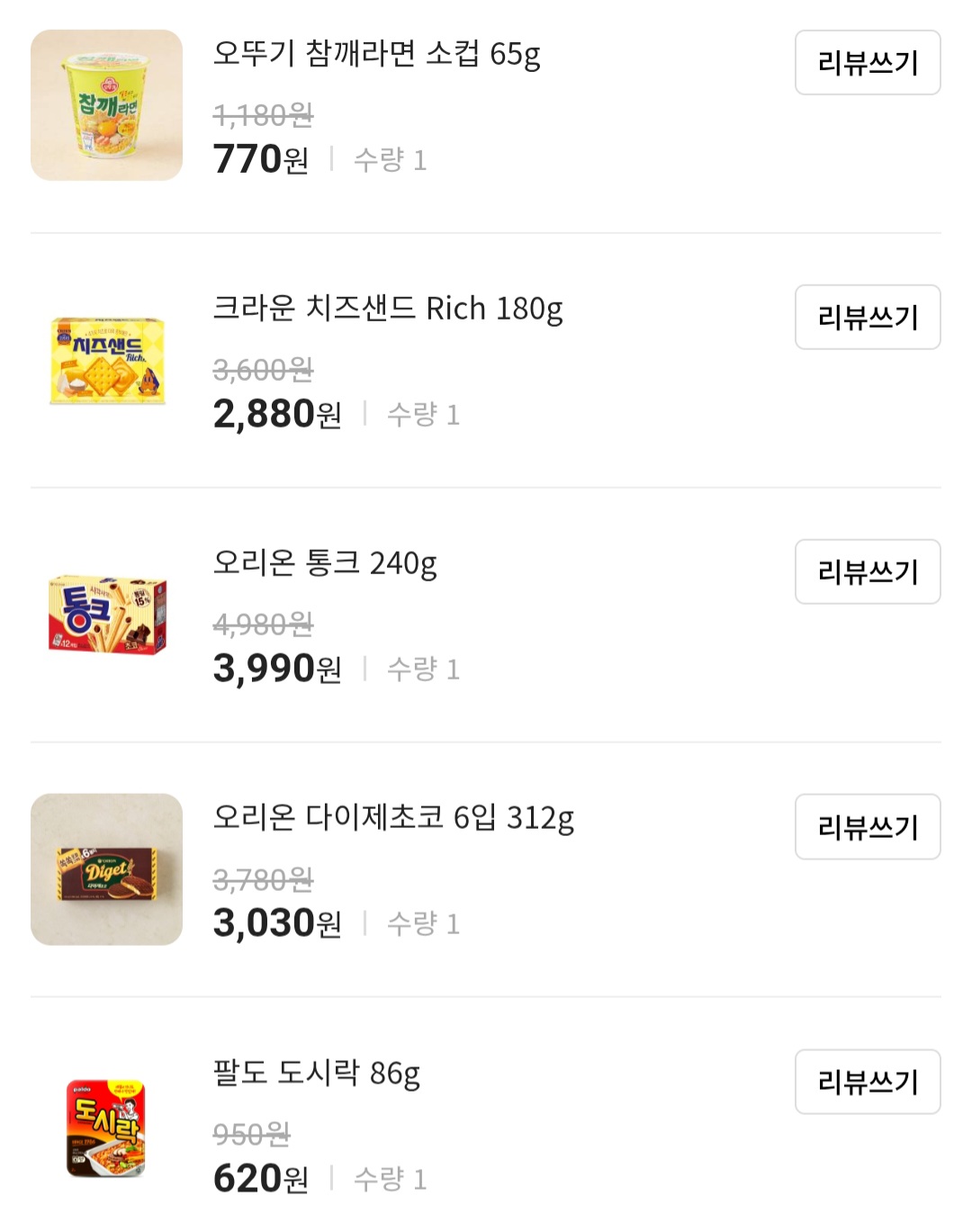The image size is (972, 1232).
Task: Tap the 2,880원 discounted price
Action: pos(276,414)
